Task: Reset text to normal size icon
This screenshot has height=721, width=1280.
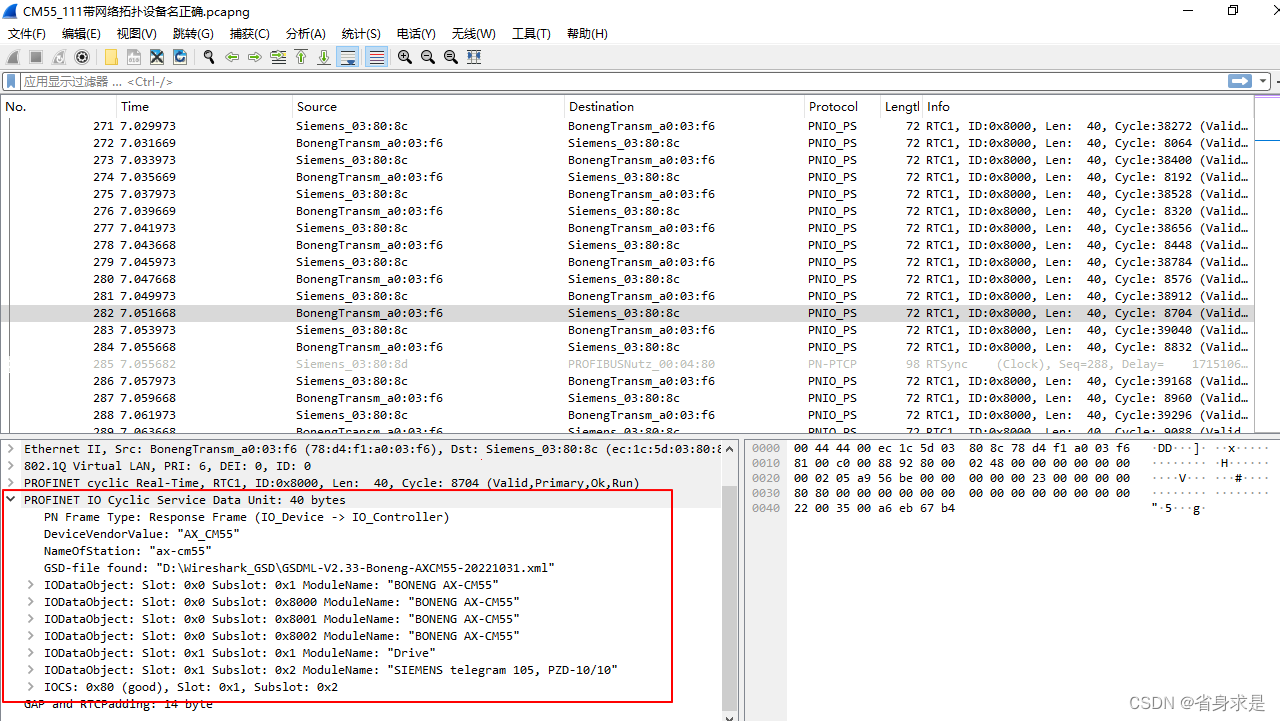Action: (x=451, y=57)
